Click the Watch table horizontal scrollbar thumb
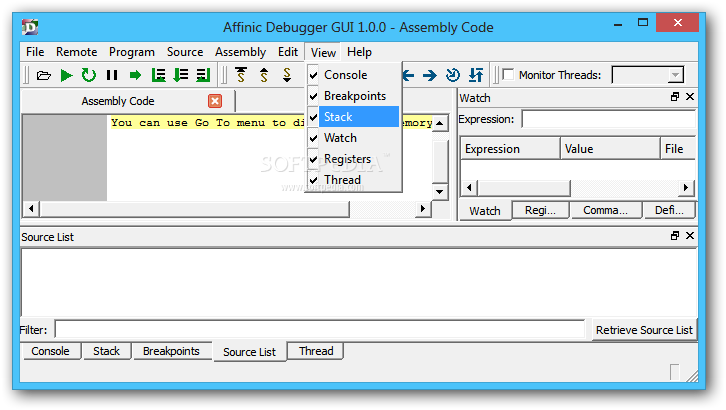Image resolution: width=726 pixels, height=410 pixels. [x=524, y=188]
